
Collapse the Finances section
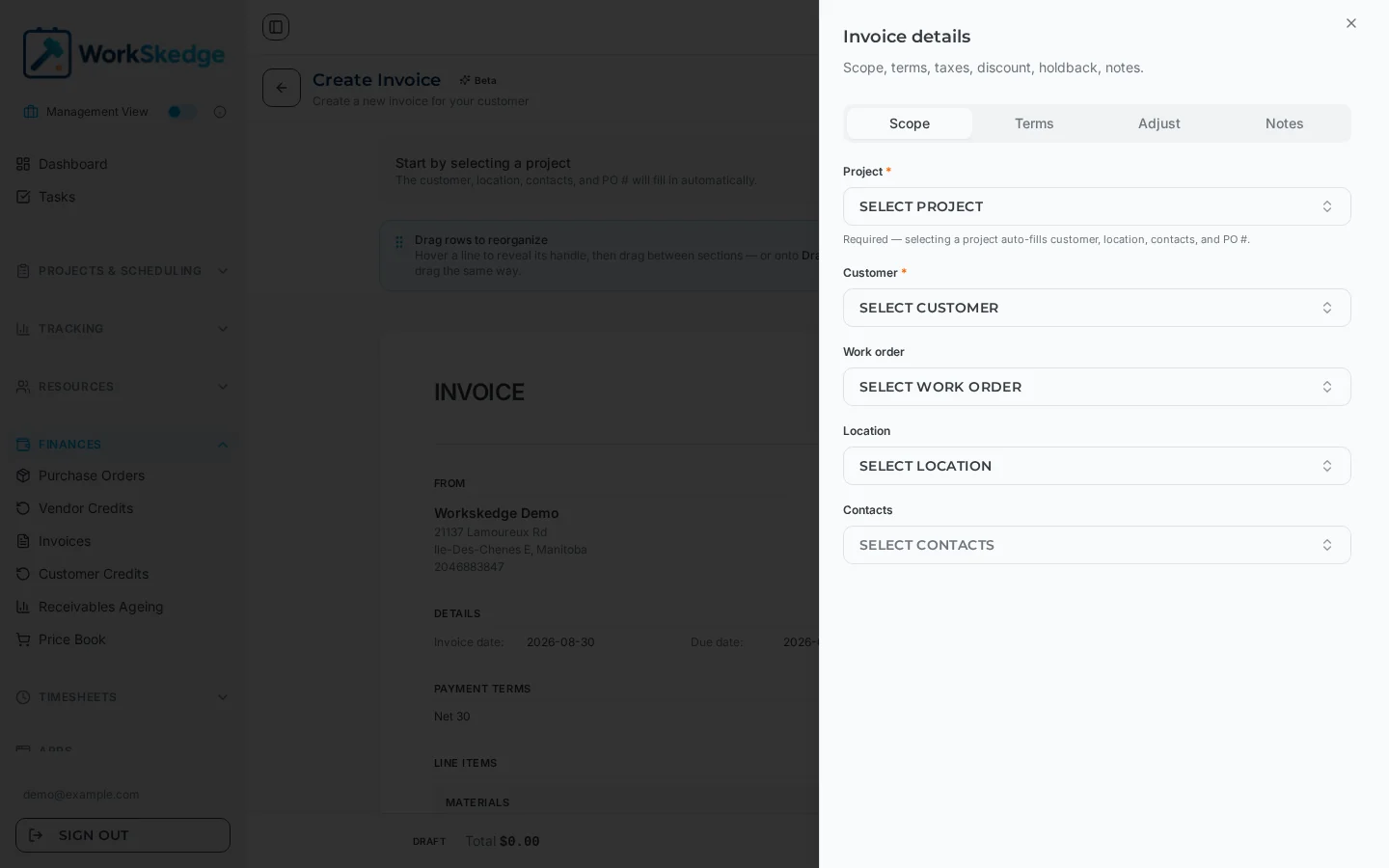click(123, 445)
